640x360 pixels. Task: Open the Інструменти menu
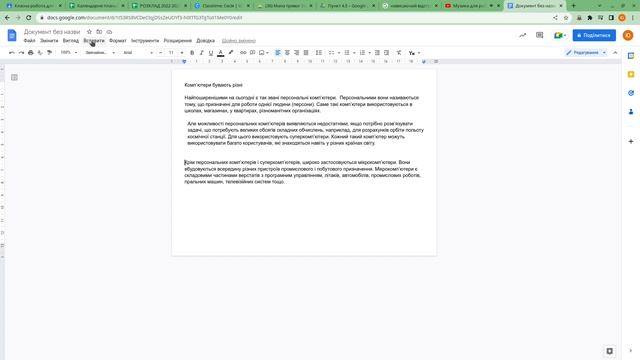[145, 41]
